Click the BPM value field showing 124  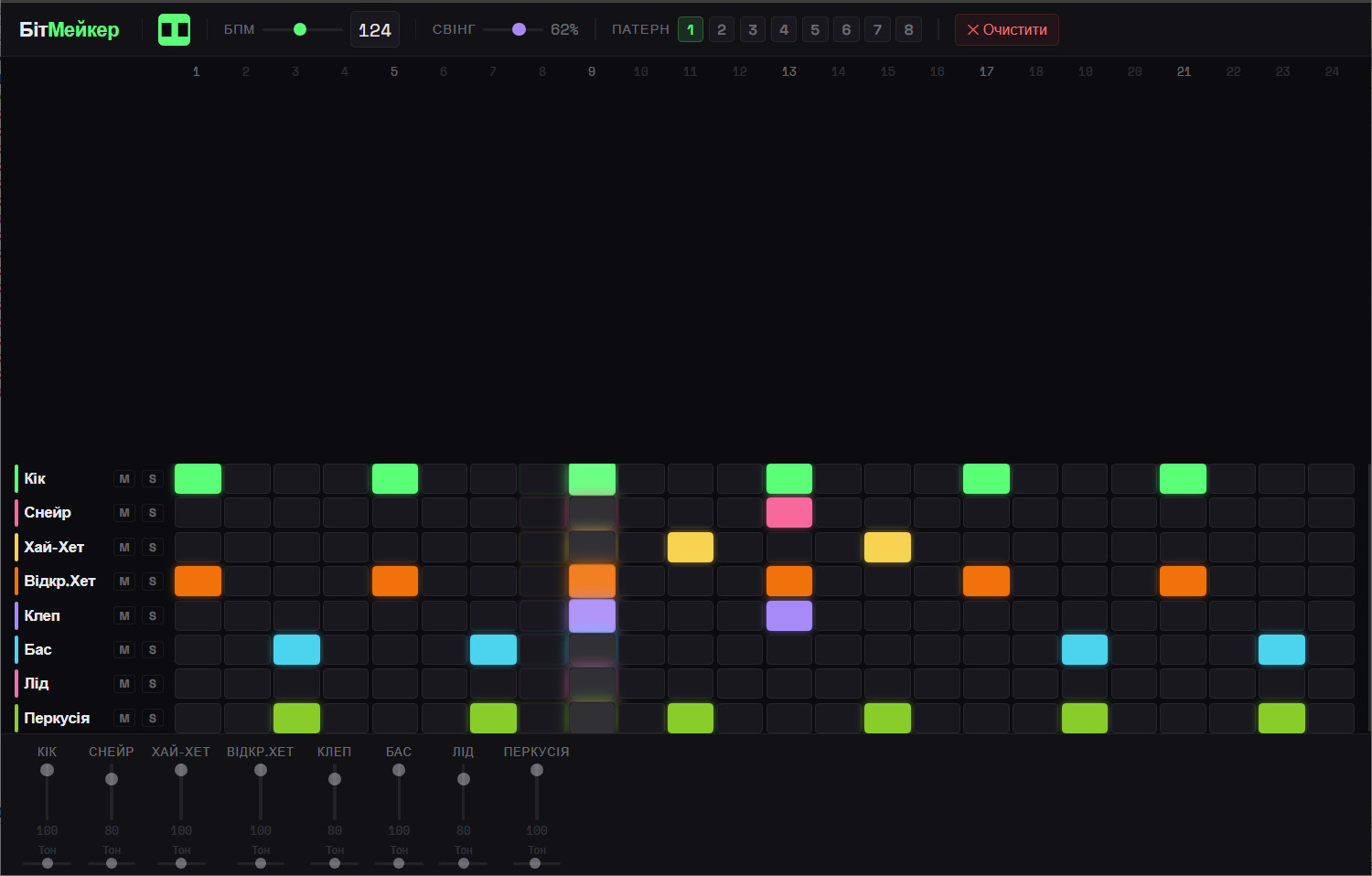coord(375,29)
